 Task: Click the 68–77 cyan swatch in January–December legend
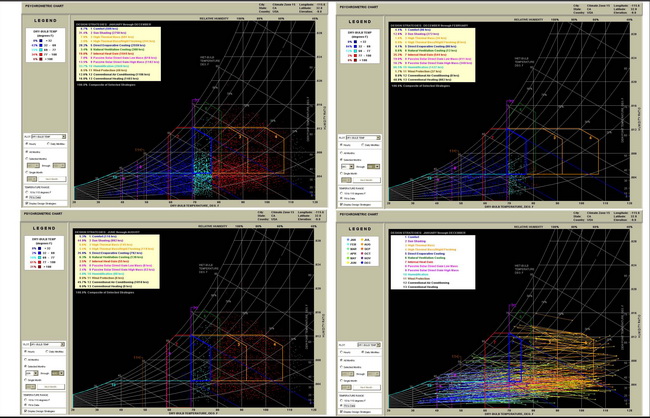coord(42,50)
